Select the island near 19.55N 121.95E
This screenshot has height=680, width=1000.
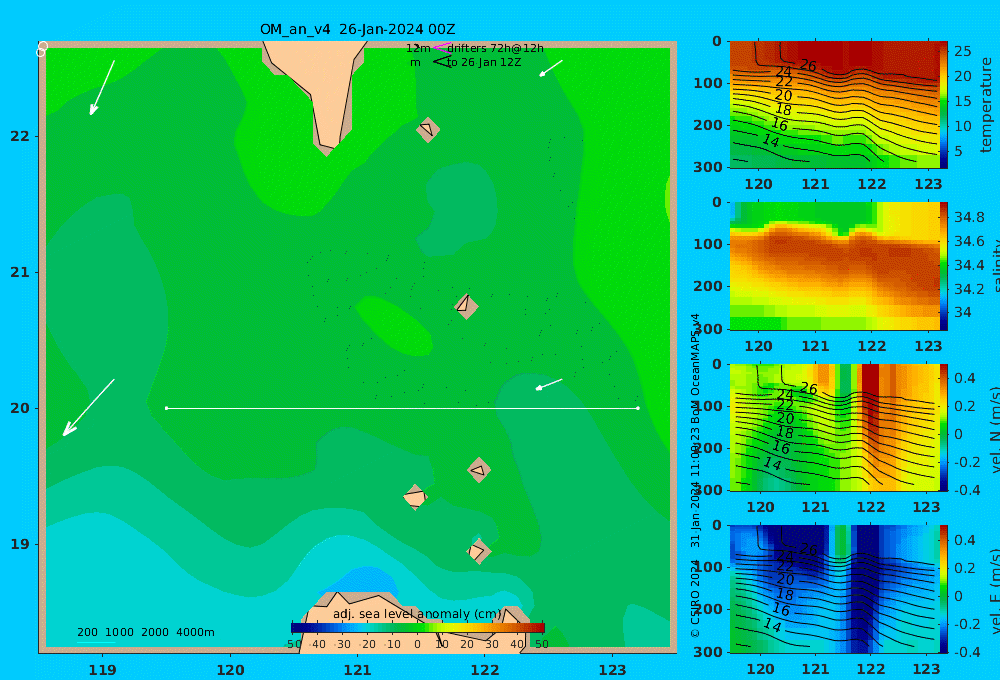pyautogui.click(x=478, y=470)
